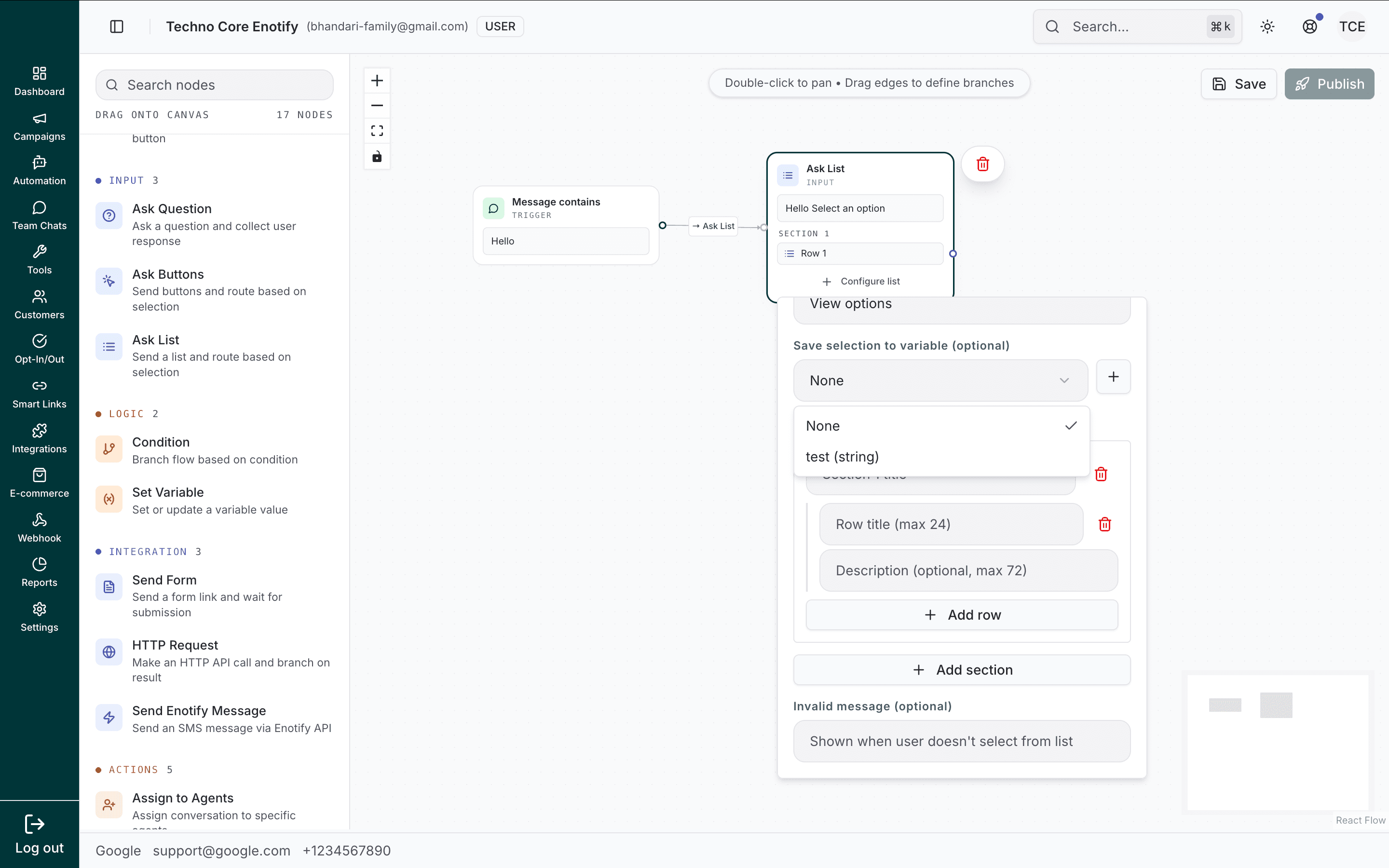Open the save selection variable dropdown
Viewport: 1389px width, 868px height.
(x=940, y=380)
